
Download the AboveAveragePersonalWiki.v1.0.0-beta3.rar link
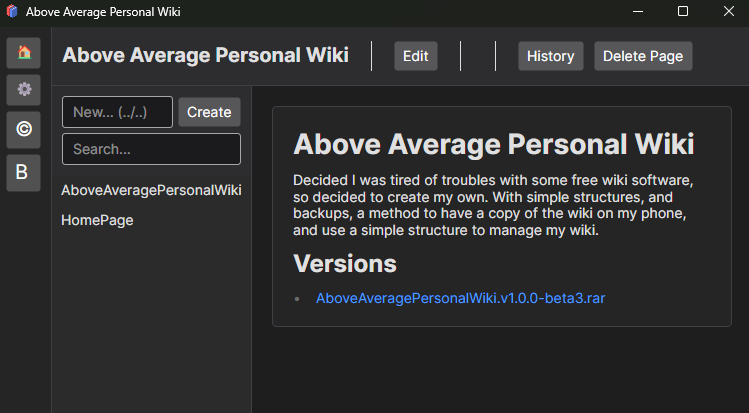click(460, 298)
